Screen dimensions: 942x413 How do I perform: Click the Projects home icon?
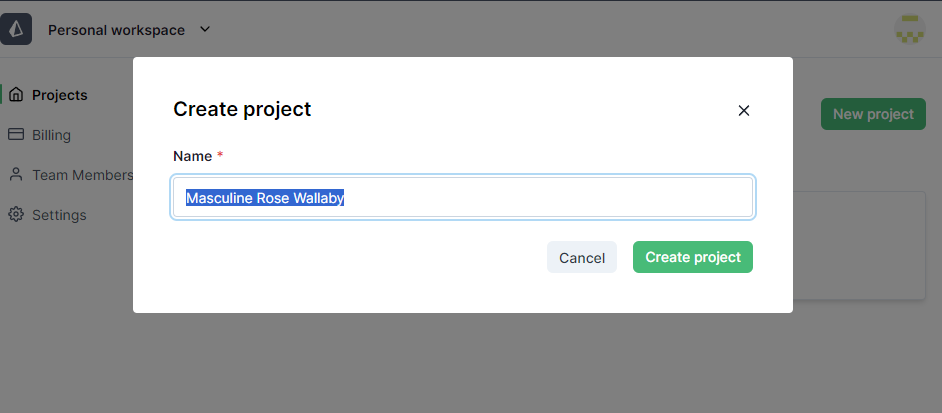pyautogui.click(x=16, y=95)
